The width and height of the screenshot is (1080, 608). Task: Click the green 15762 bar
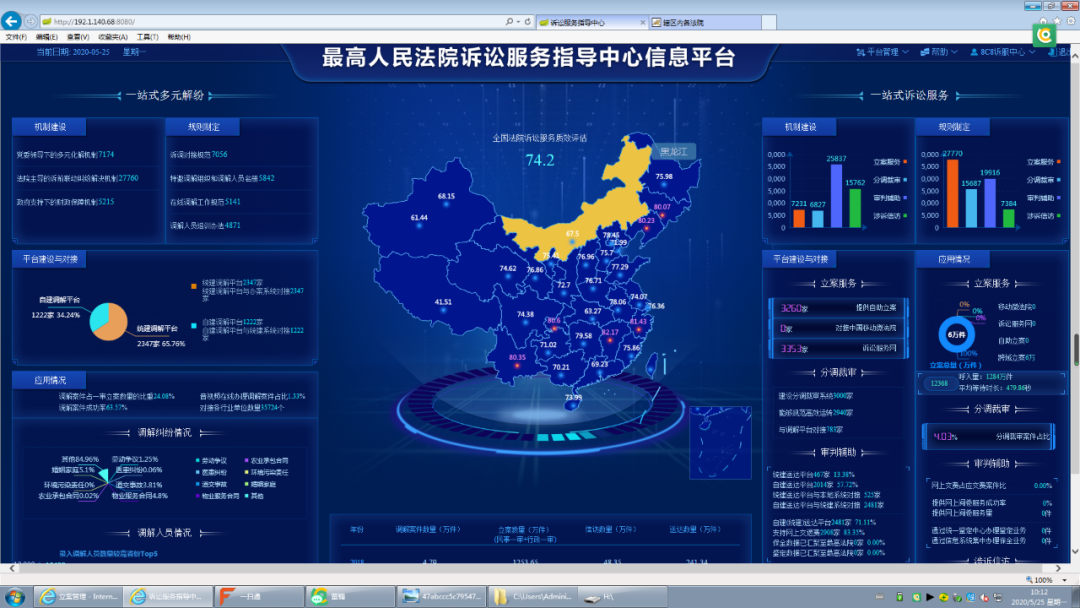(855, 207)
